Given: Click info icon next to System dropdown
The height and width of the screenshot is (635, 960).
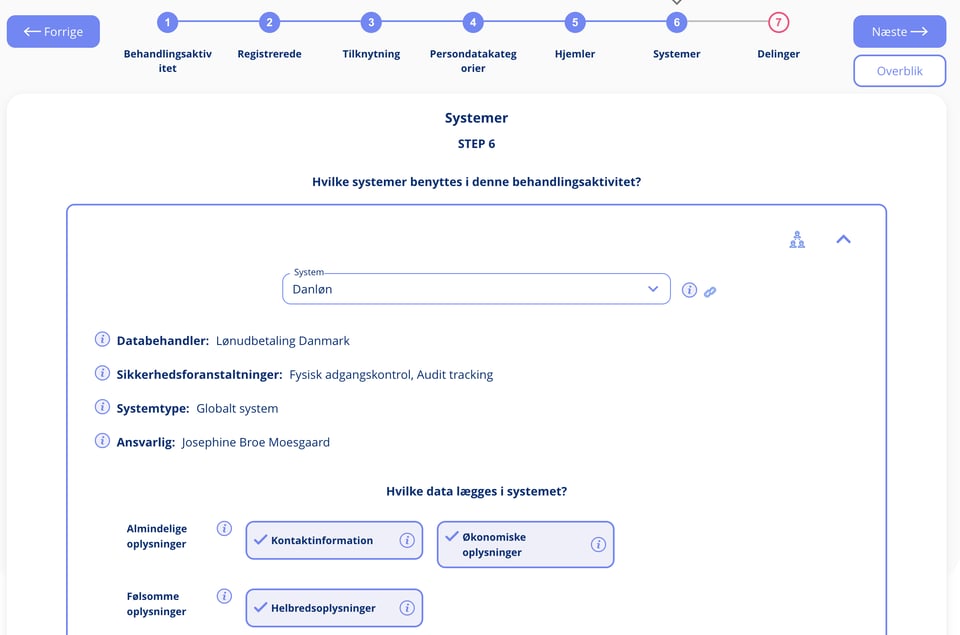Looking at the screenshot, I should pos(689,290).
